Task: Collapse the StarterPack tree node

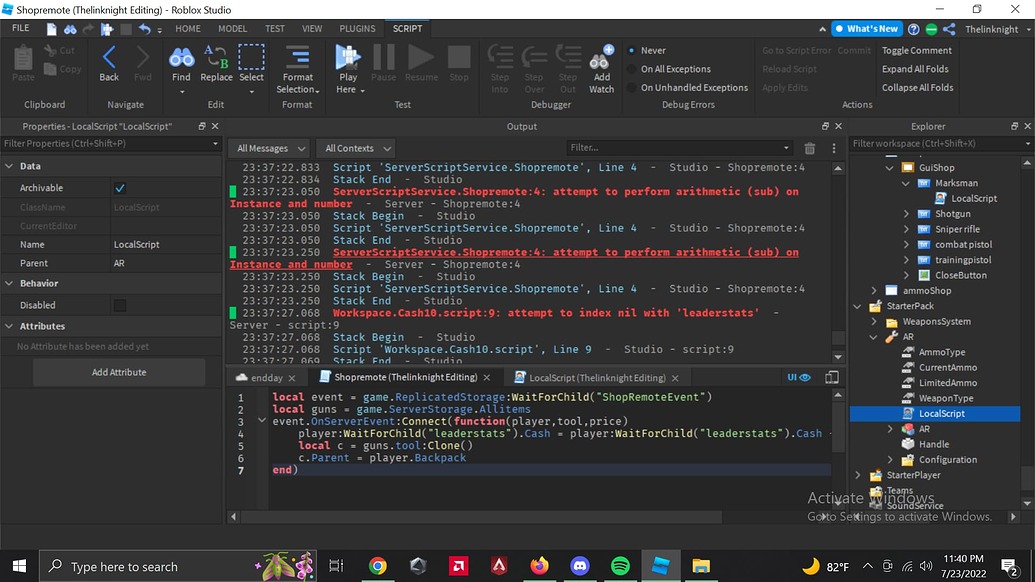Action: 857,306
